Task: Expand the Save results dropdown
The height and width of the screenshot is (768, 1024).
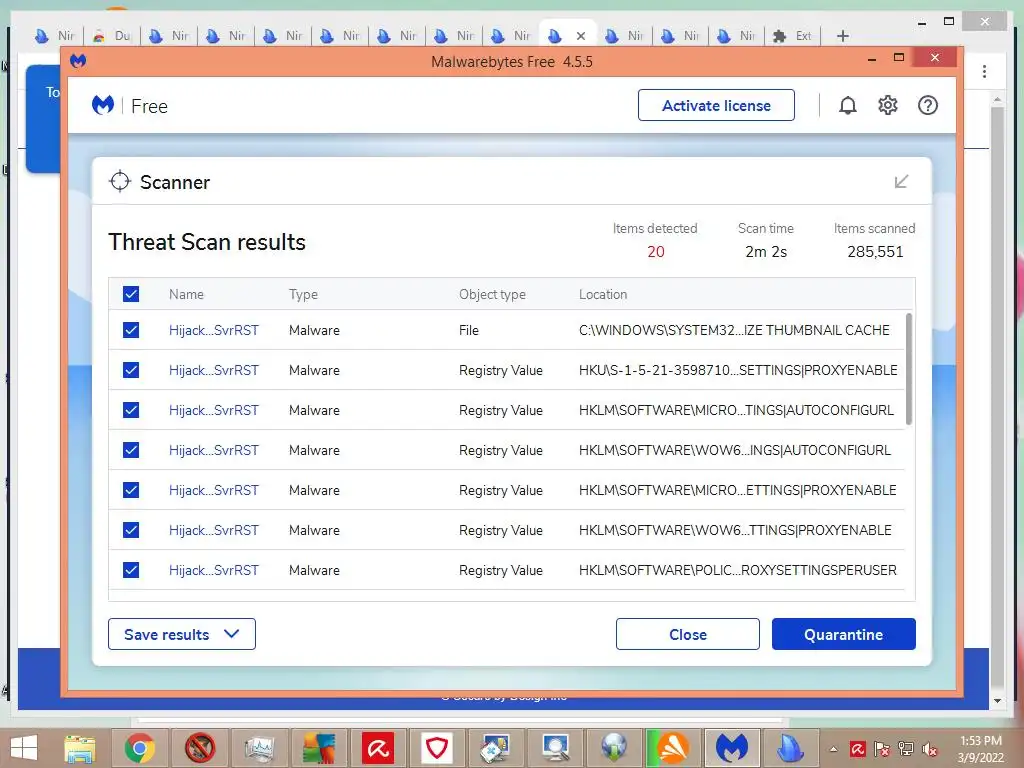Action: (182, 634)
